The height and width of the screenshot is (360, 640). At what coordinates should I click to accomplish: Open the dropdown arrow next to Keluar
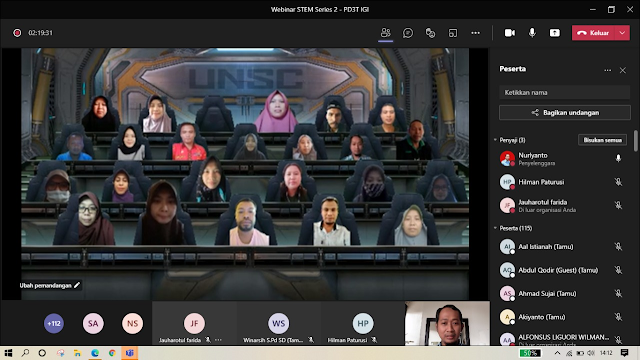(x=622, y=33)
